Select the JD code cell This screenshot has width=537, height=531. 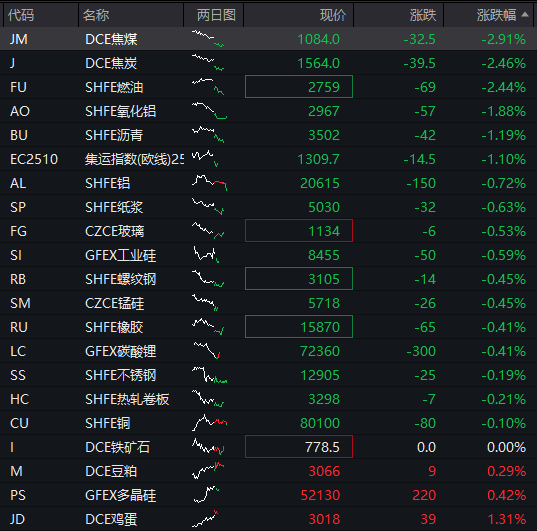click(x=17, y=519)
